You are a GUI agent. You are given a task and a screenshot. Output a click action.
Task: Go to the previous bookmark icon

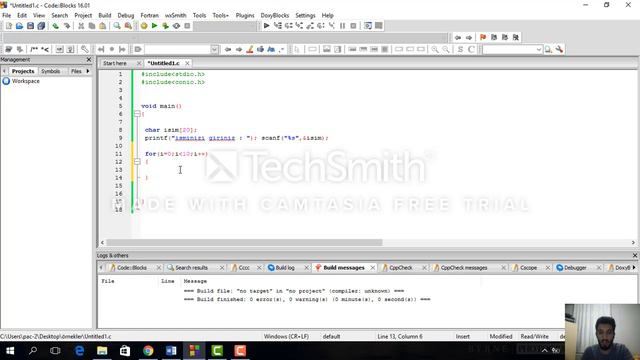click(x=494, y=38)
